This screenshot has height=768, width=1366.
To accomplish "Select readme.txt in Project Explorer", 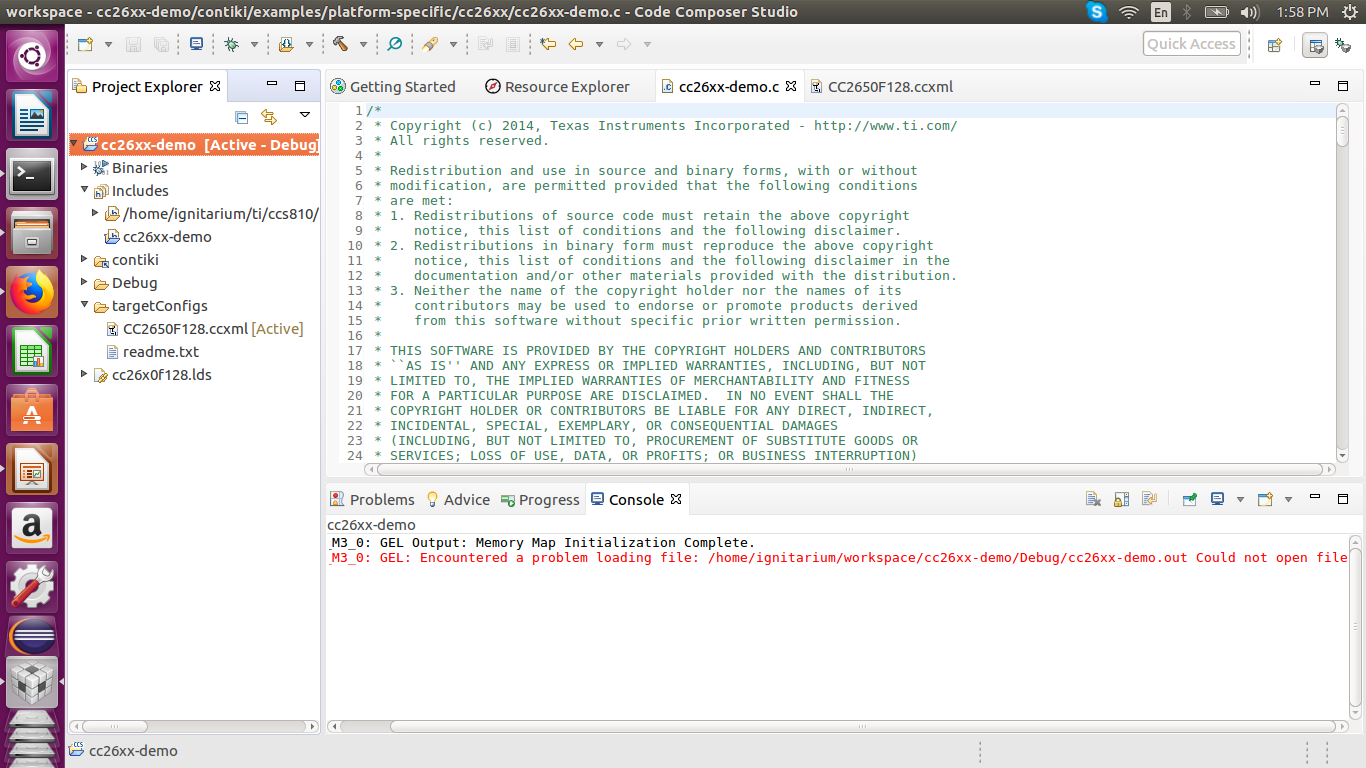I will pos(152,352).
